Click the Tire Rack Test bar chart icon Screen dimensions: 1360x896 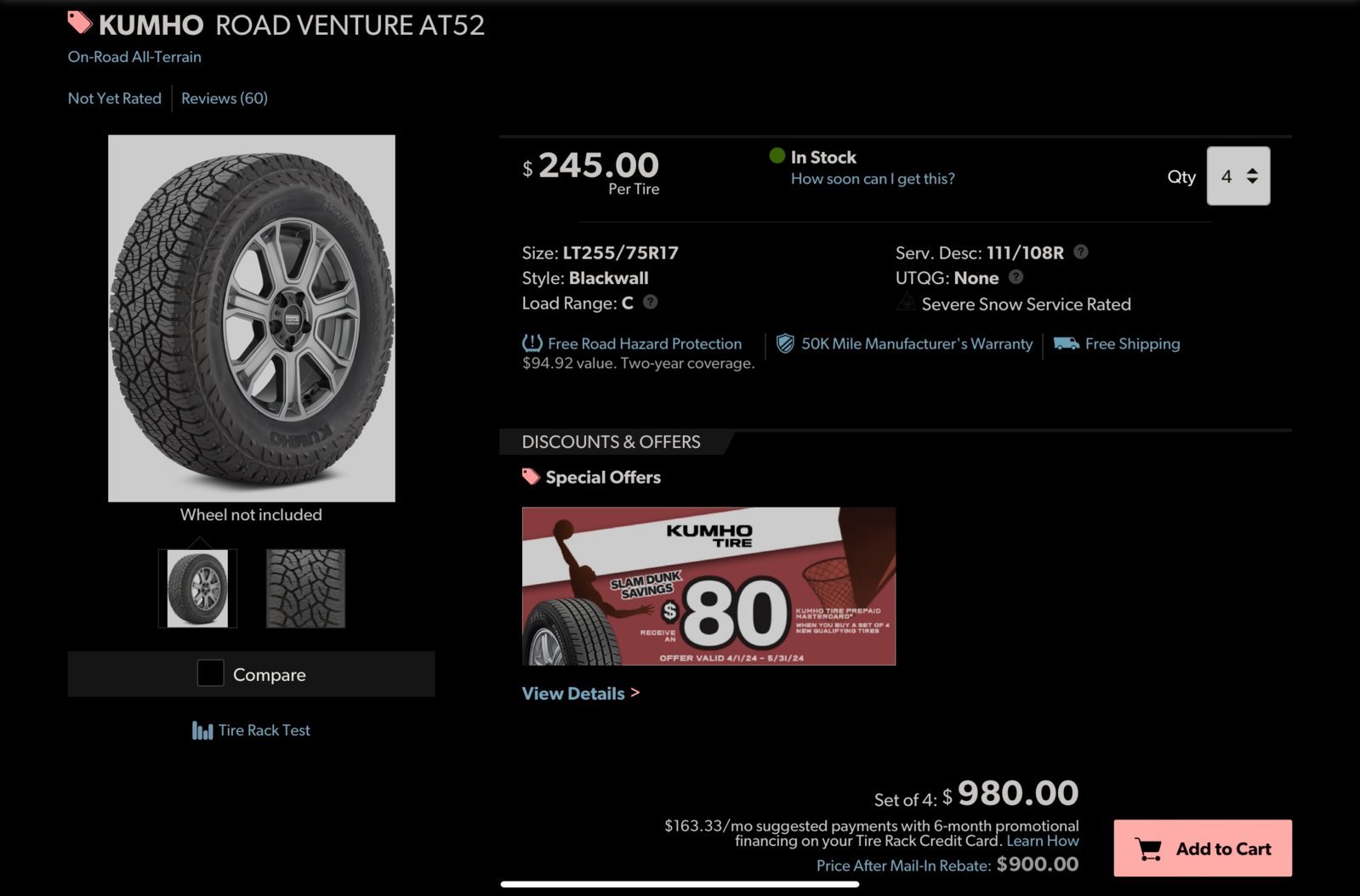tap(202, 730)
